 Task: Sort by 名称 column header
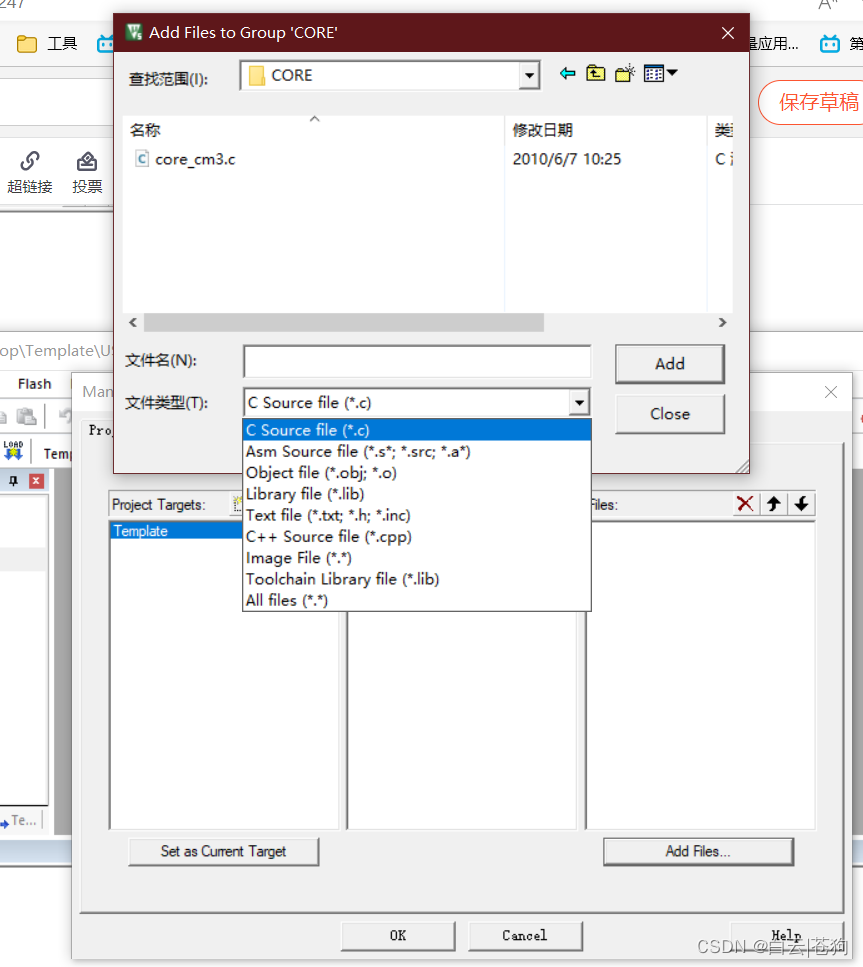(313, 130)
